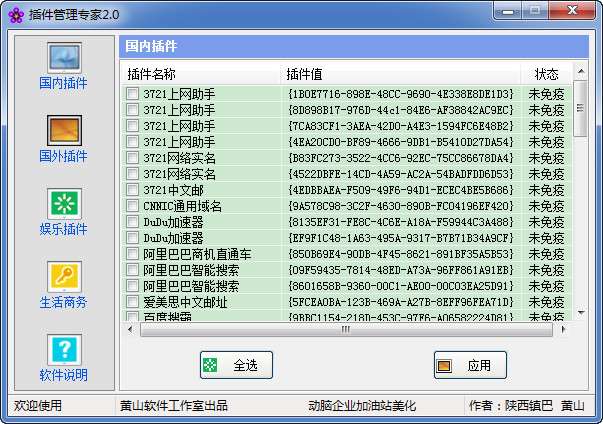Check 阿里巴巴智能搜索 with value {8601658B...}

click(132, 286)
